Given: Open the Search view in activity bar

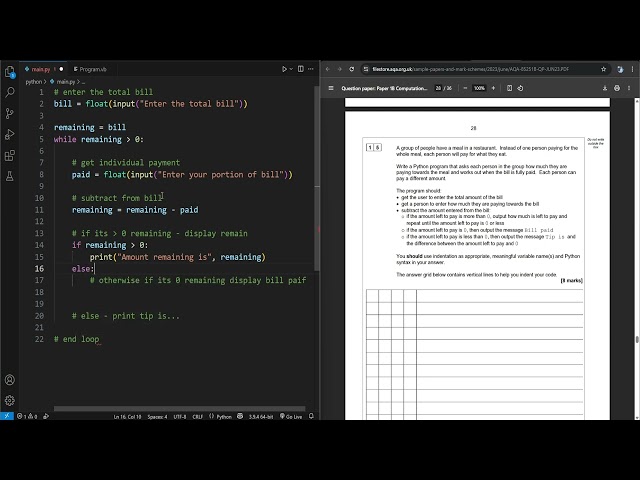Looking at the screenshot, I should coord(10,93).
